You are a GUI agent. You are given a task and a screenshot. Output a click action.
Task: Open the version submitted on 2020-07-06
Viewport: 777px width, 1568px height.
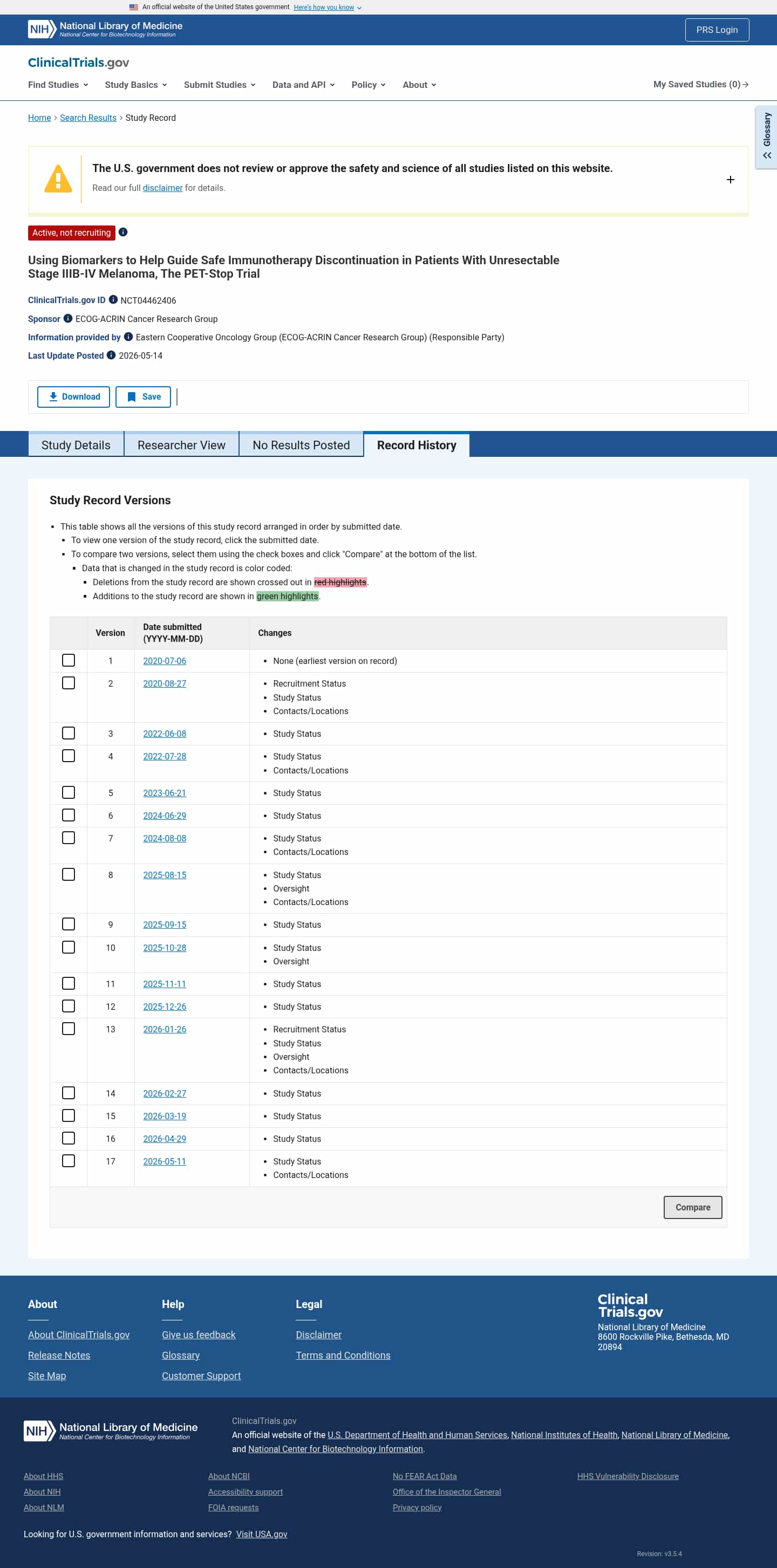coord(165,661)
